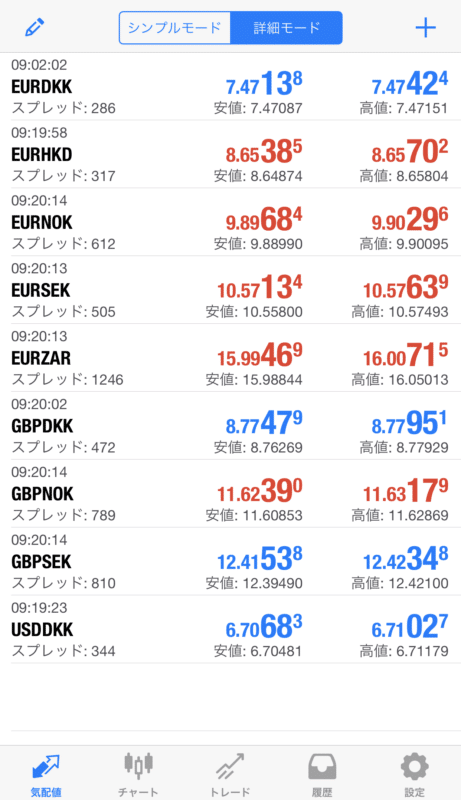Tap EURSEK ask price 10.57639
The image size is (461, 800).
click(x=405, y=288)
